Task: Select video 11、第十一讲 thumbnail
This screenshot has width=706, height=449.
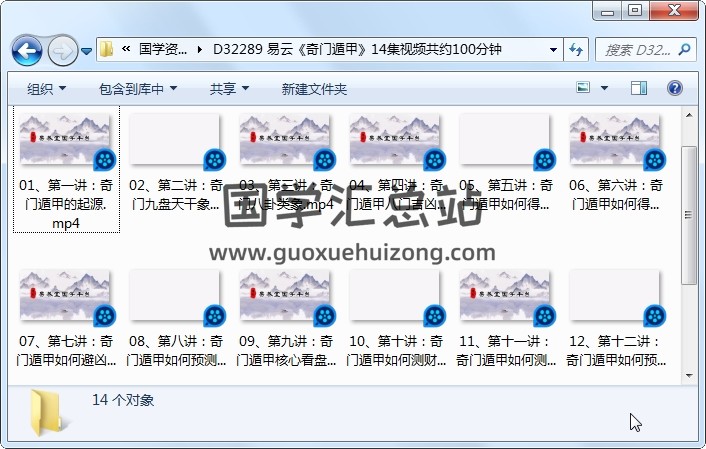Action: click(x=507, y=297)
